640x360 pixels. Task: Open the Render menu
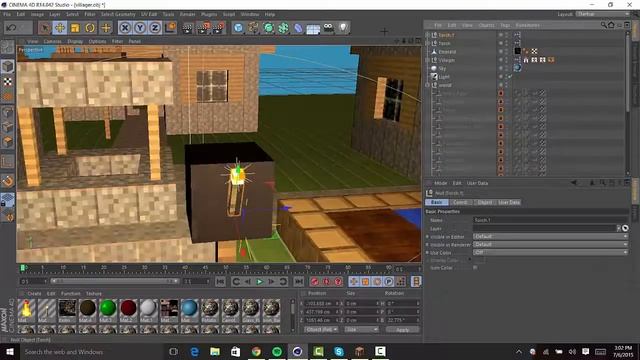pyautogui.click(x=188, y=14)
